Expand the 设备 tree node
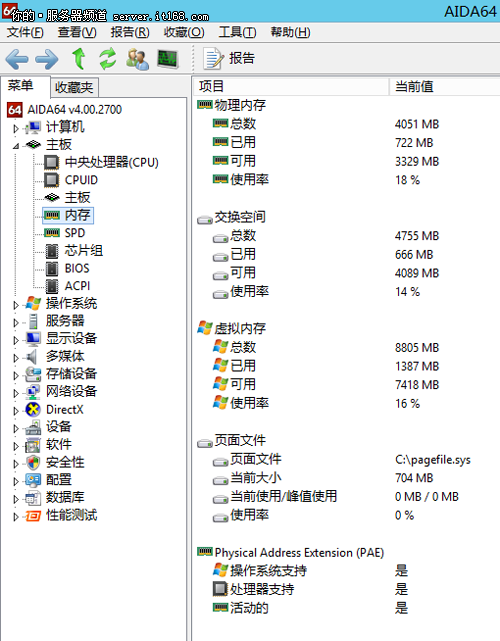Screen dimensions: 500x641 [16, 428]
